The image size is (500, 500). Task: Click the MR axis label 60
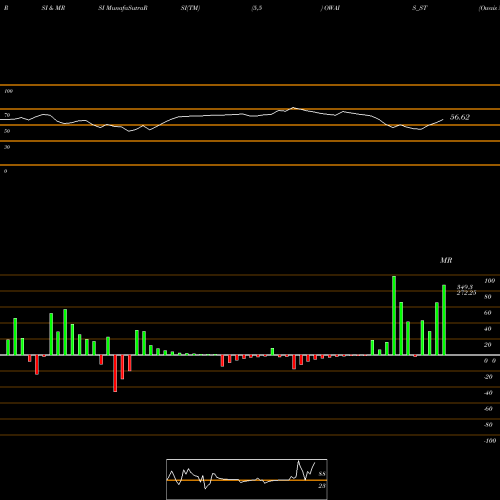click(488, 313)
